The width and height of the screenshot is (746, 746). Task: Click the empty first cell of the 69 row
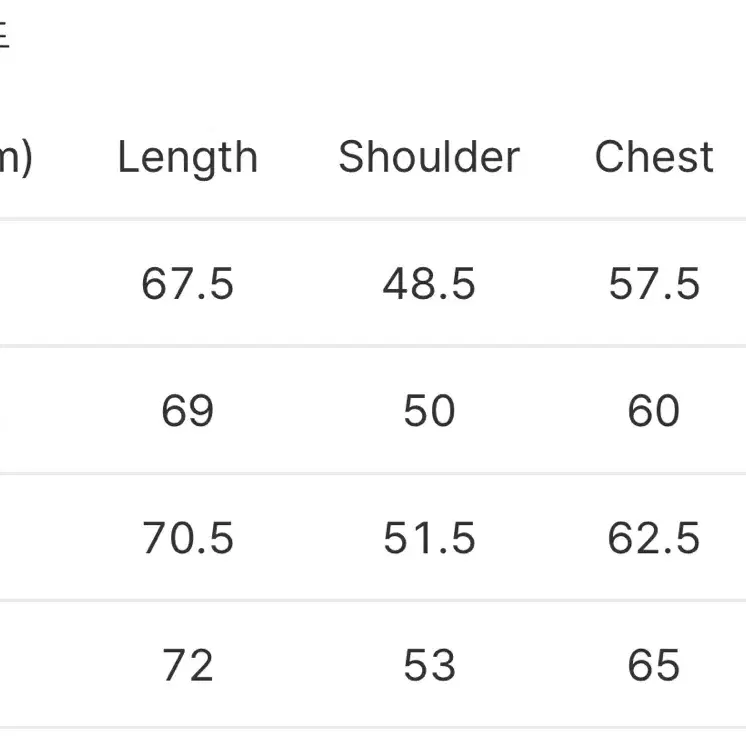pos(38,411)
